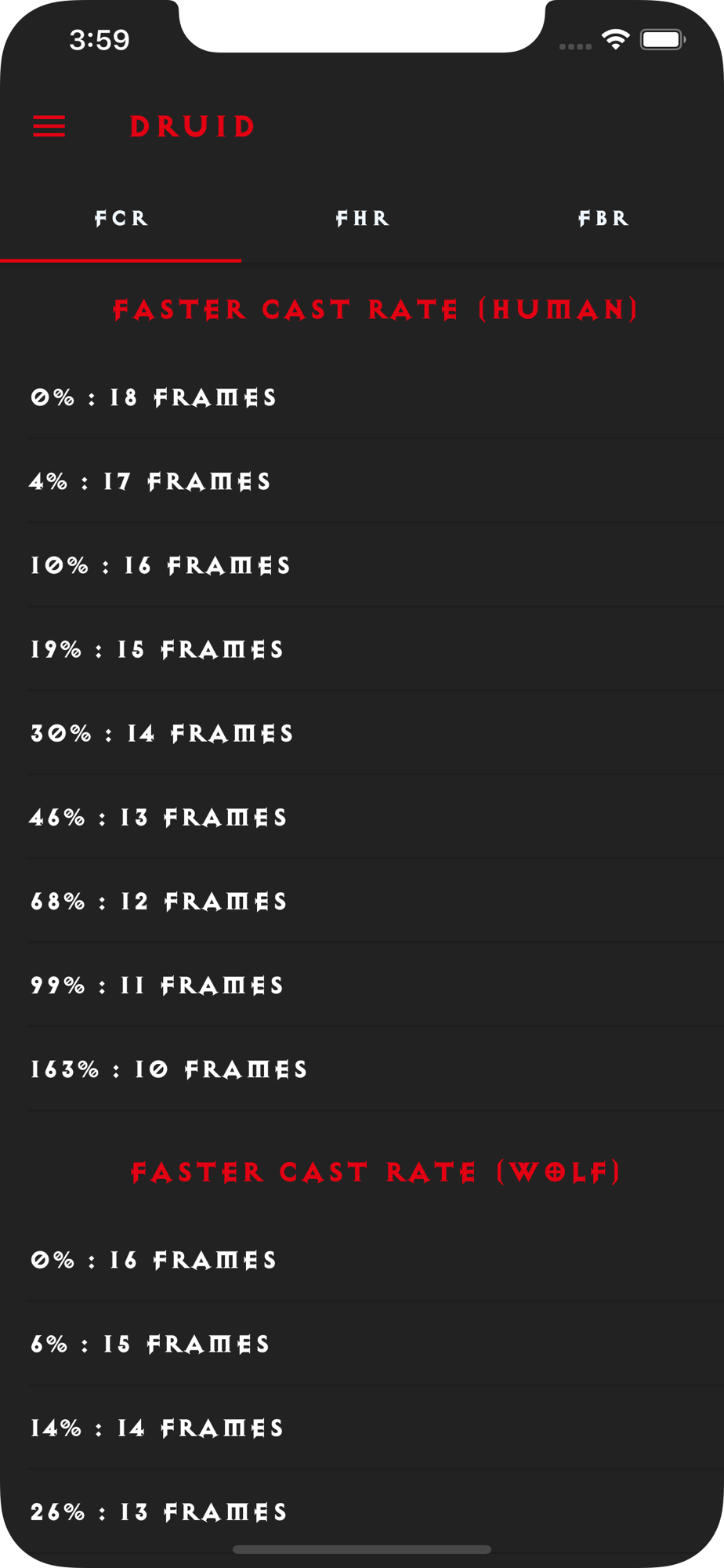This screenshot has height=1568, width=724.
Task: Select the 99% : 11 frames row
Action: (376, 985)
